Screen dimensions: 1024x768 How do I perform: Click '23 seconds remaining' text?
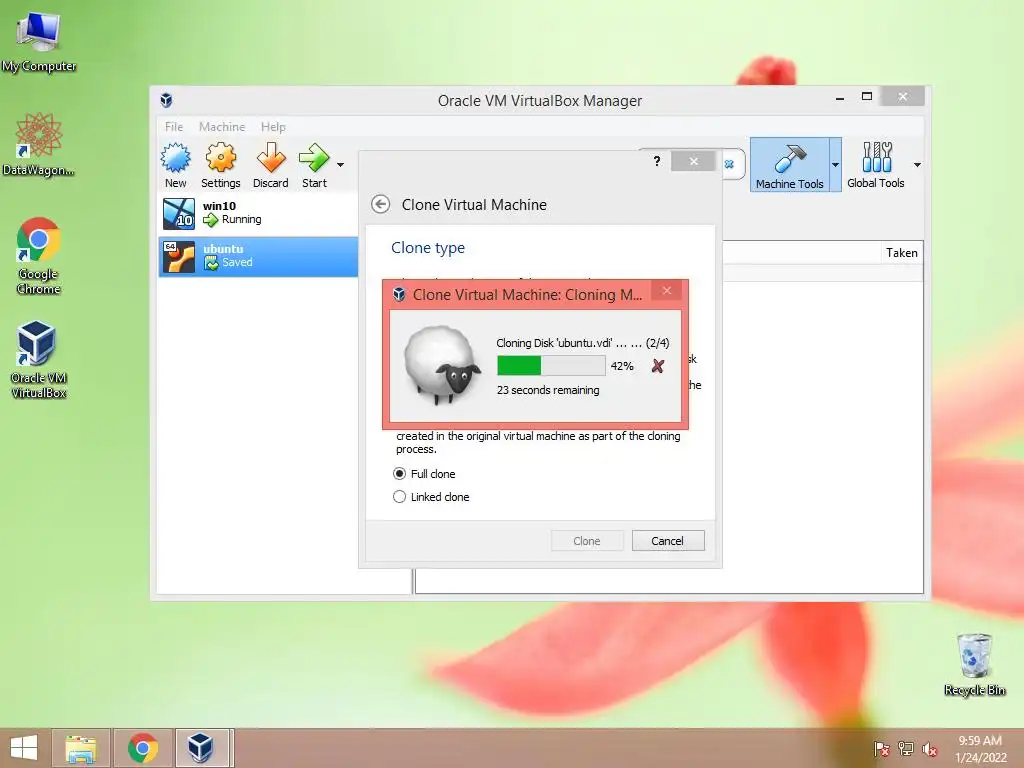click(x=548, y=390)
